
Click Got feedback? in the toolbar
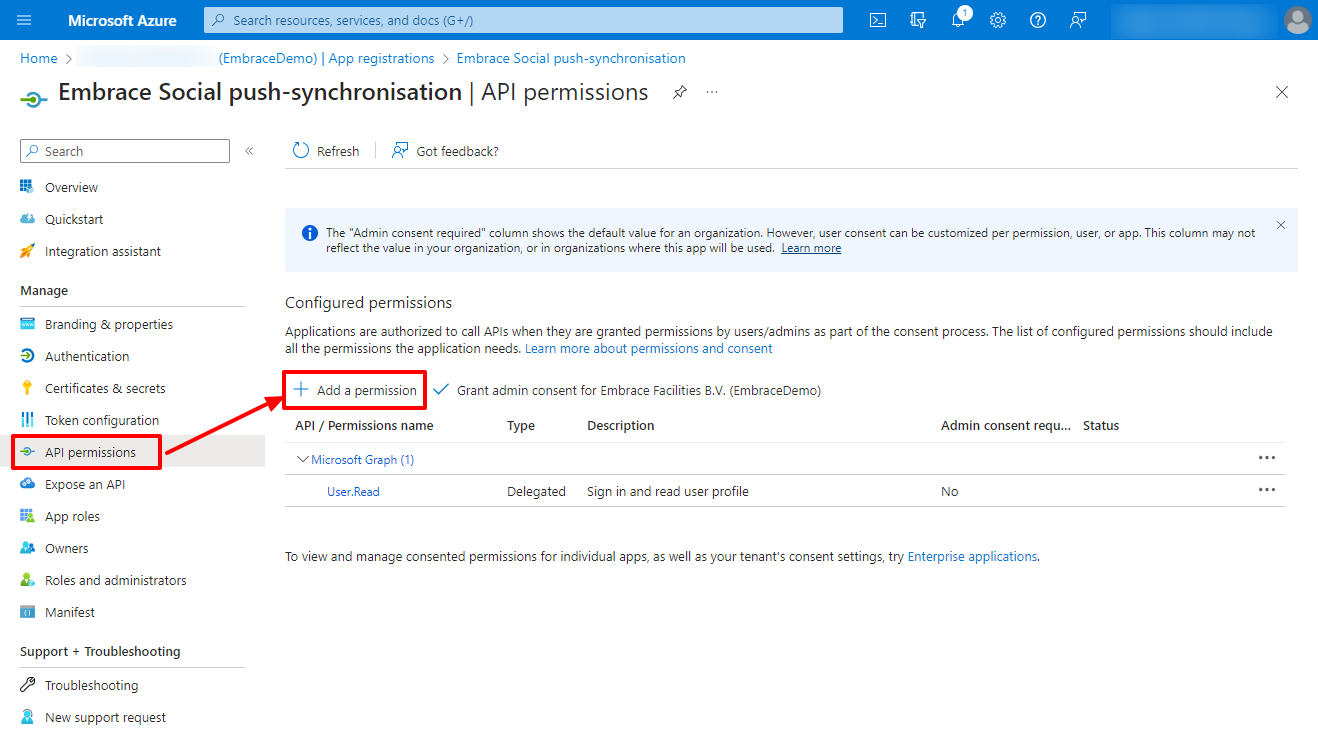(x=445, y=151)
